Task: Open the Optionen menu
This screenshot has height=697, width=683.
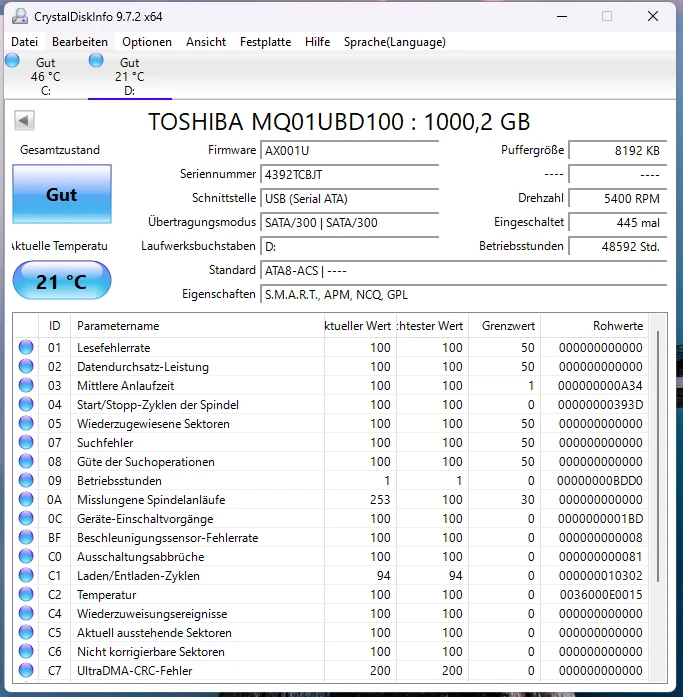Action: click(x=147, y=42)
